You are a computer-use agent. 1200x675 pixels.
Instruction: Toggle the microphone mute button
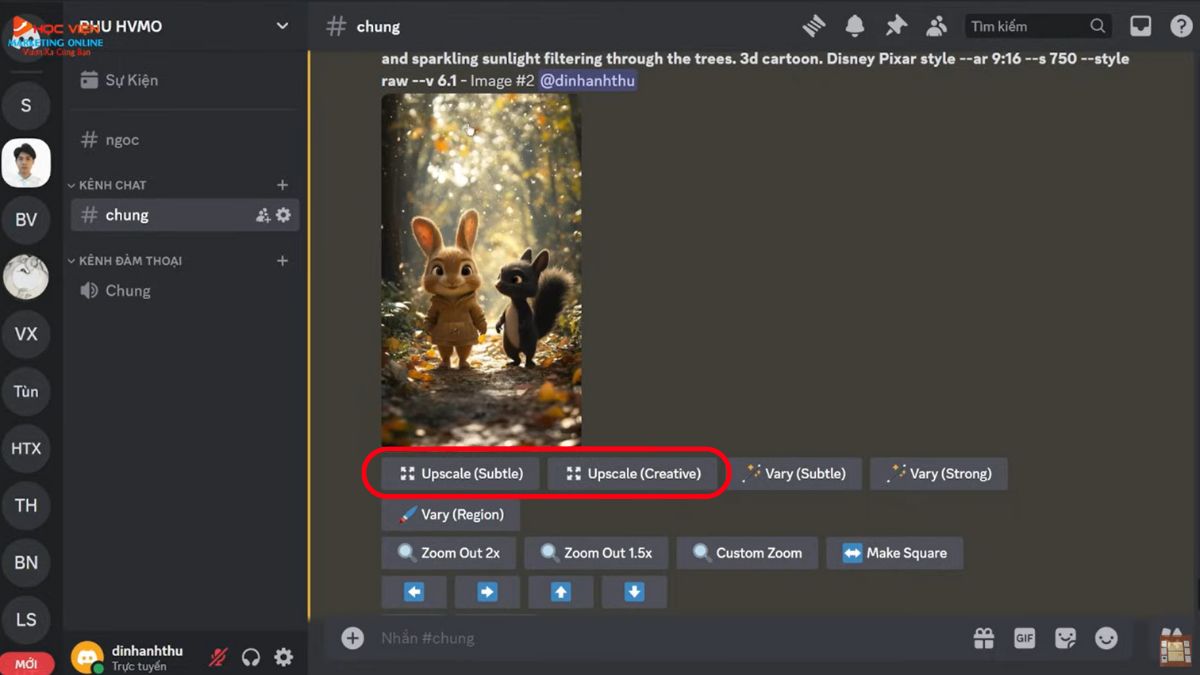click(218, 657)
